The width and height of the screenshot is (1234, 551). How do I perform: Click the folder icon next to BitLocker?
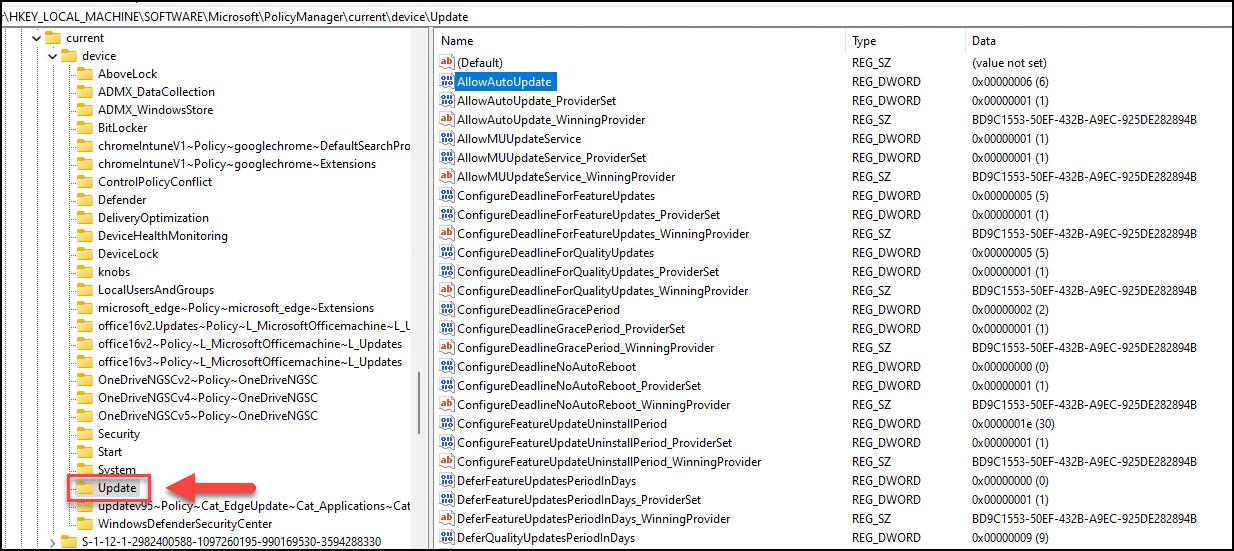click(x=85, y=128)
